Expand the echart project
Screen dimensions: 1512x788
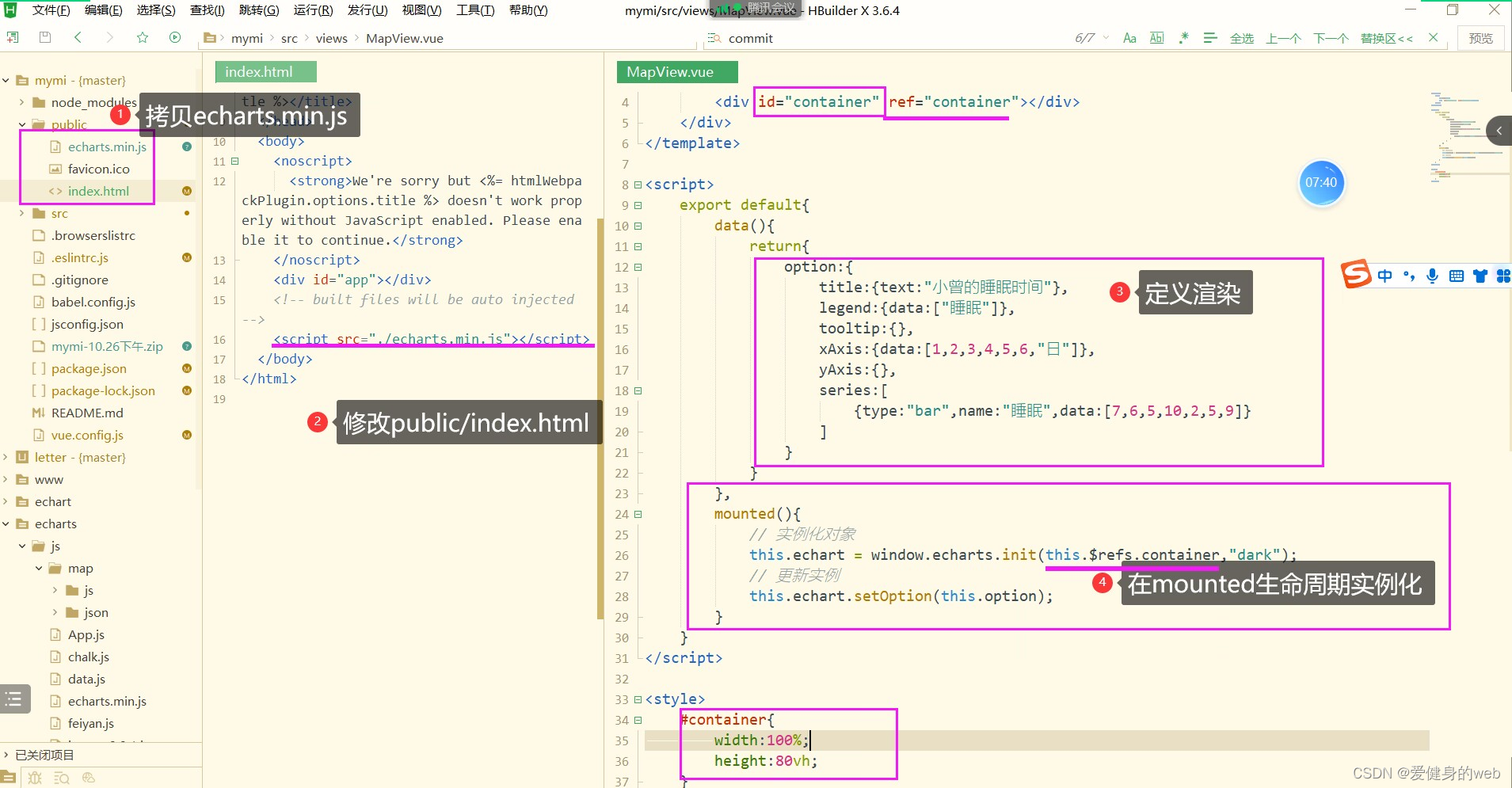6,501
